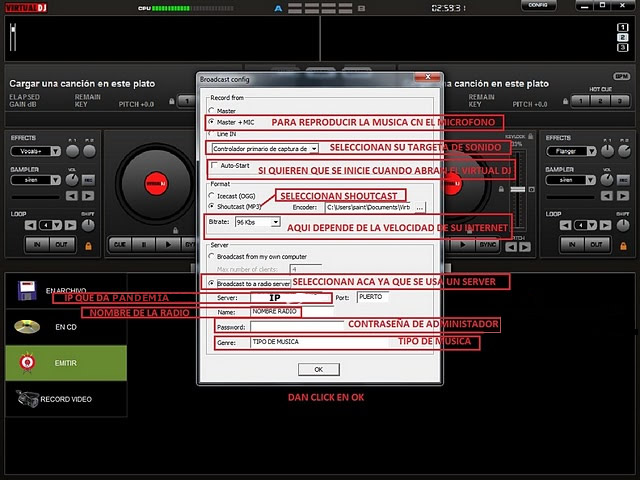Open the EN CD record option
Image resolution: width=640 pixels, height=480 pixels.
pyautogui.click(x=66, y=327)
